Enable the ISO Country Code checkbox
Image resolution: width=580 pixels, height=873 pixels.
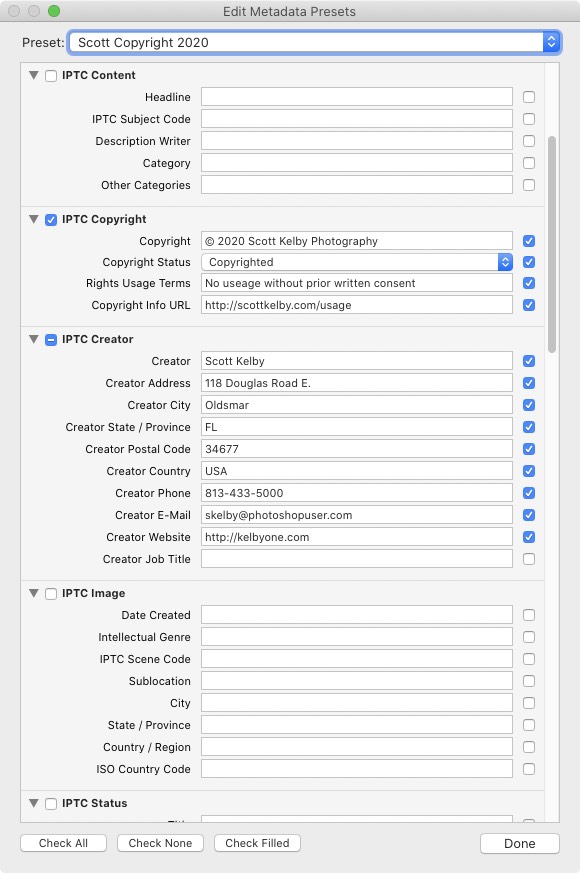coord(529,769)
